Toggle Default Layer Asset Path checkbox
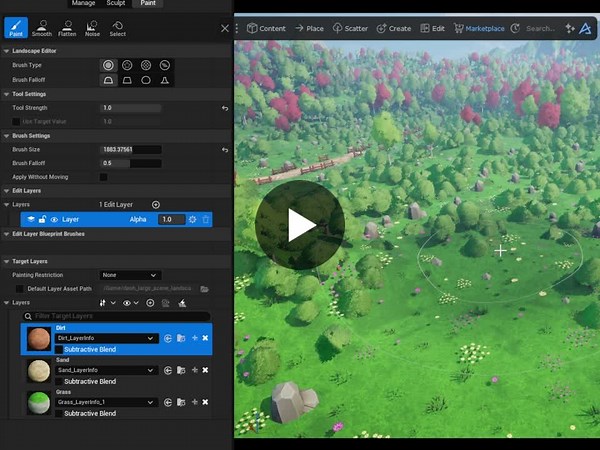The image size is (600, 450). click(19, 289)
